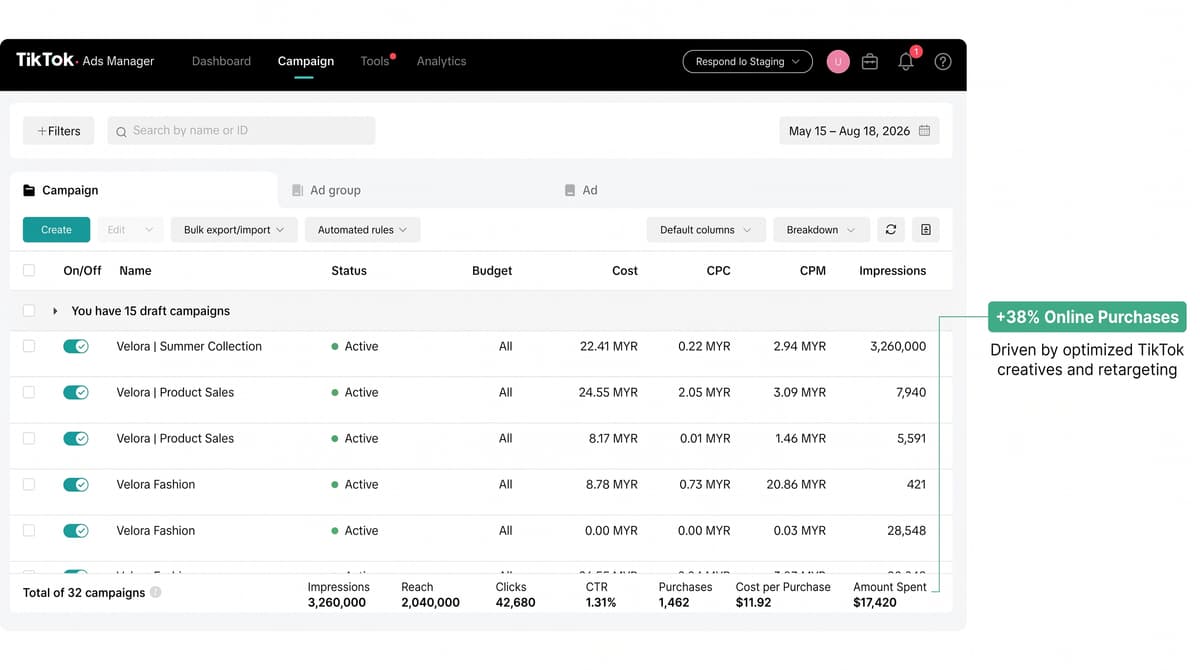Image resolution: width=1200 pixels, height=670 pixels.
Task: Click the 20.86 MYR CPM value
Action: [796, 484]
